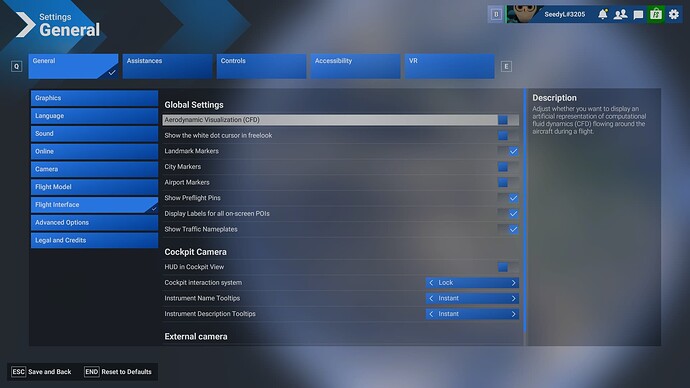Open the chat messages icon
This screenshot has height=388, width=690.
click(638, 15)
